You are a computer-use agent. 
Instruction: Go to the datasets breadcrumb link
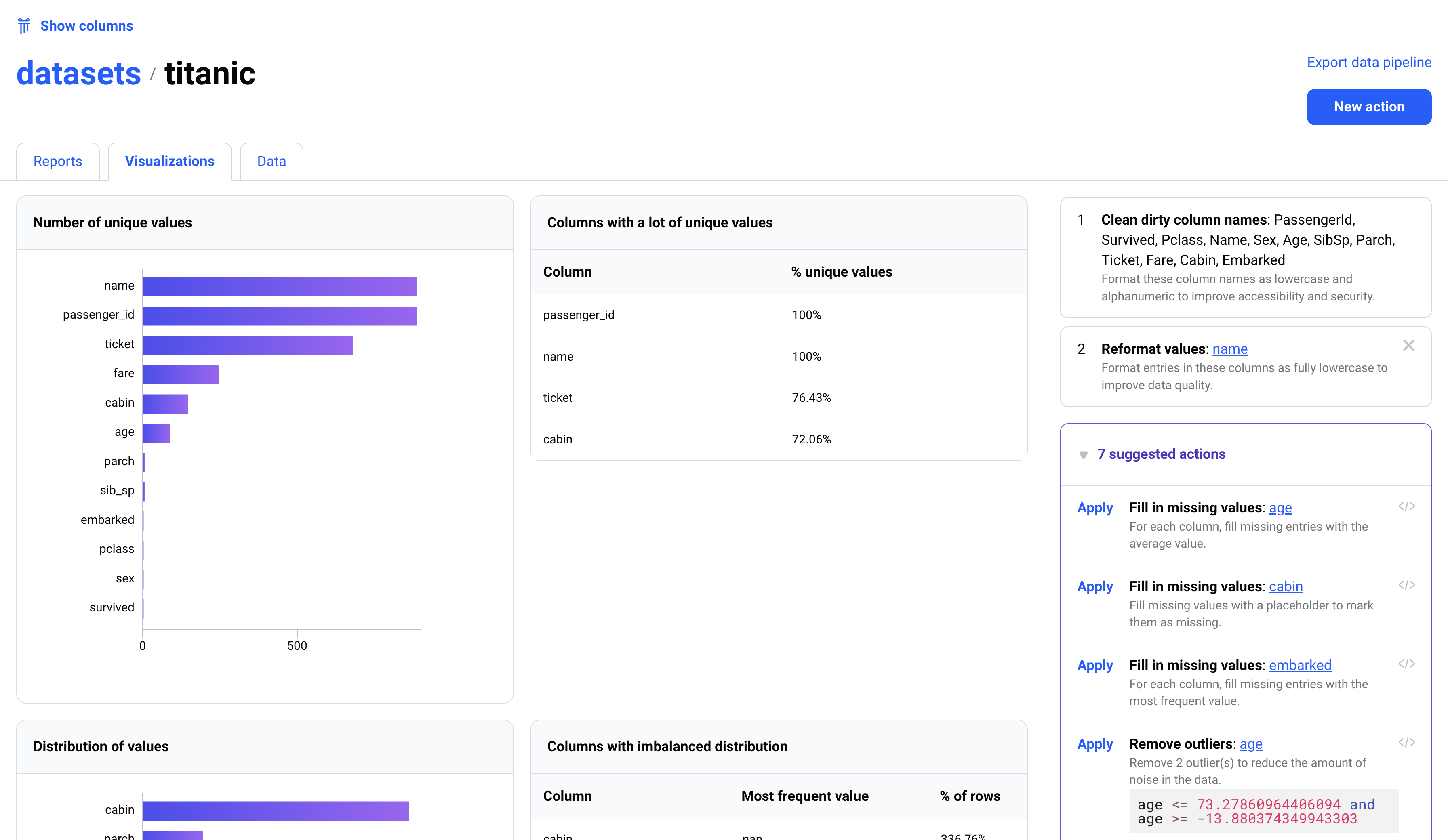pos(79,73)
